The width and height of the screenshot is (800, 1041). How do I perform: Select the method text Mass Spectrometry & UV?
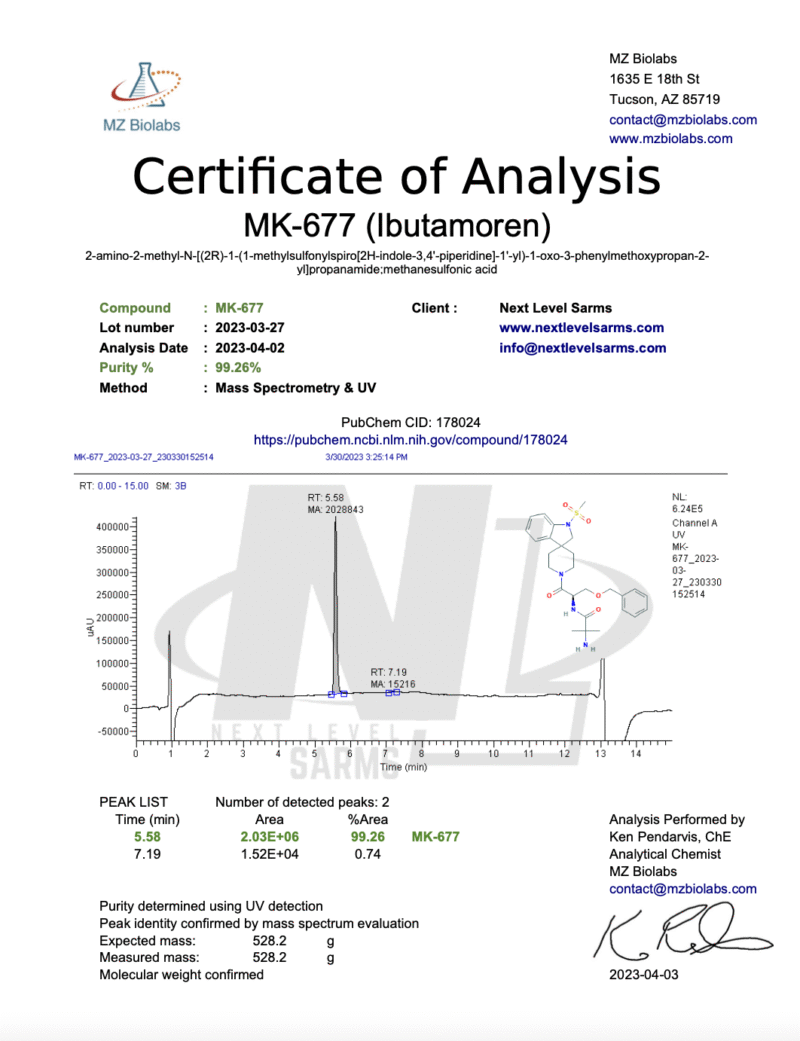point(295,388)
